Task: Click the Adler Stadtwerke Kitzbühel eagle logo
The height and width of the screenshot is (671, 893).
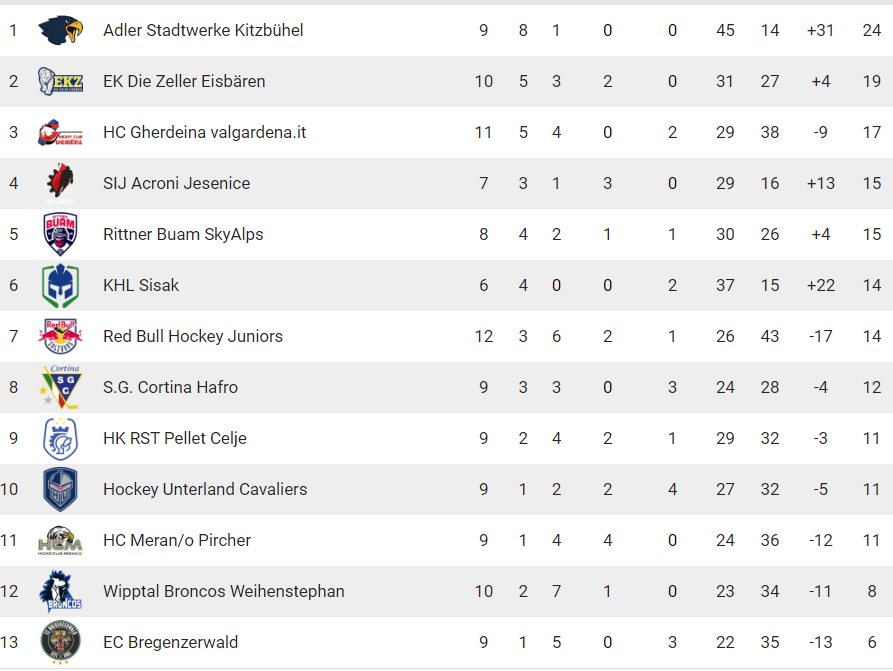Action: coord(60,31)
